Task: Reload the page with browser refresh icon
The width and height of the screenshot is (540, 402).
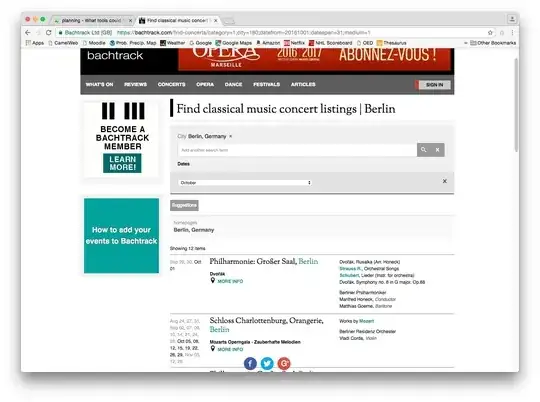Action: coord(49,33)
